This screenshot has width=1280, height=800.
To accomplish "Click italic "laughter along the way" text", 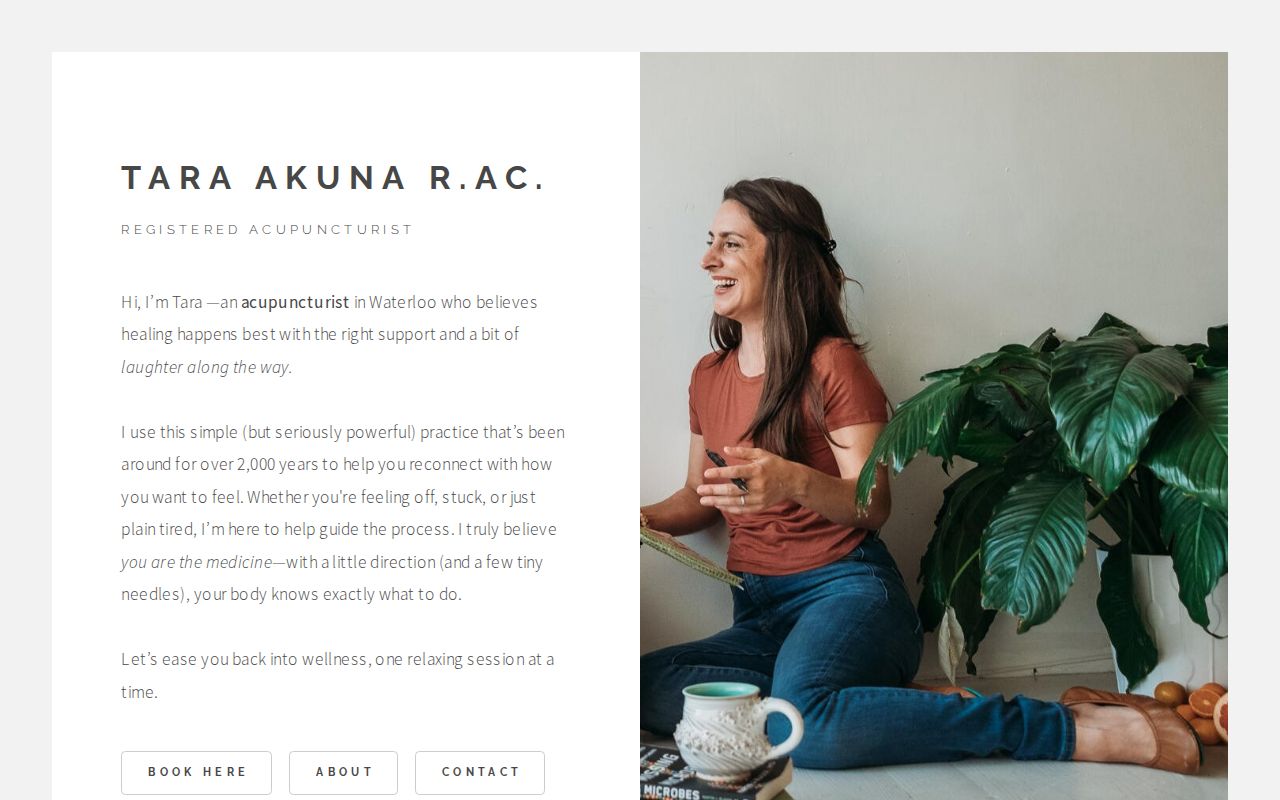I will tap(206, 367).
